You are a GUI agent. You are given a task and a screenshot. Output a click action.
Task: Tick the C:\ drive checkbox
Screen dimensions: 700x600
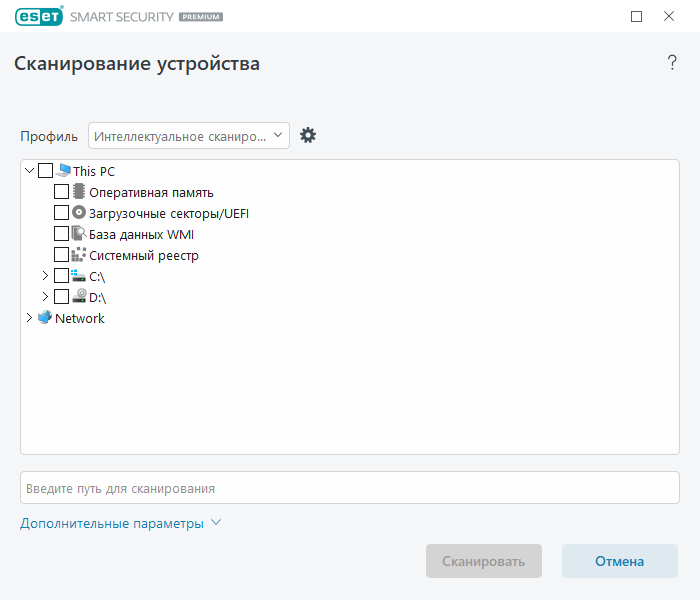coord(62,275)
